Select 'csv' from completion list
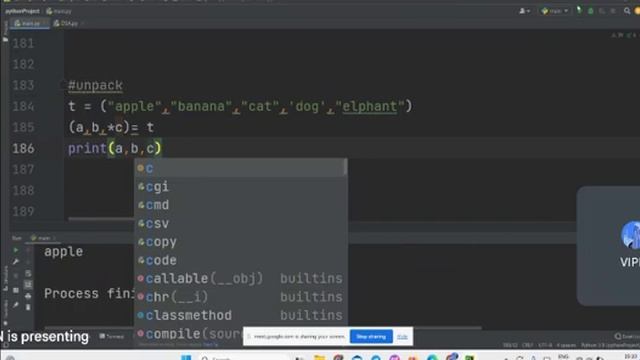Viewport: 640px width, 360px height. [x=240, y=223]
